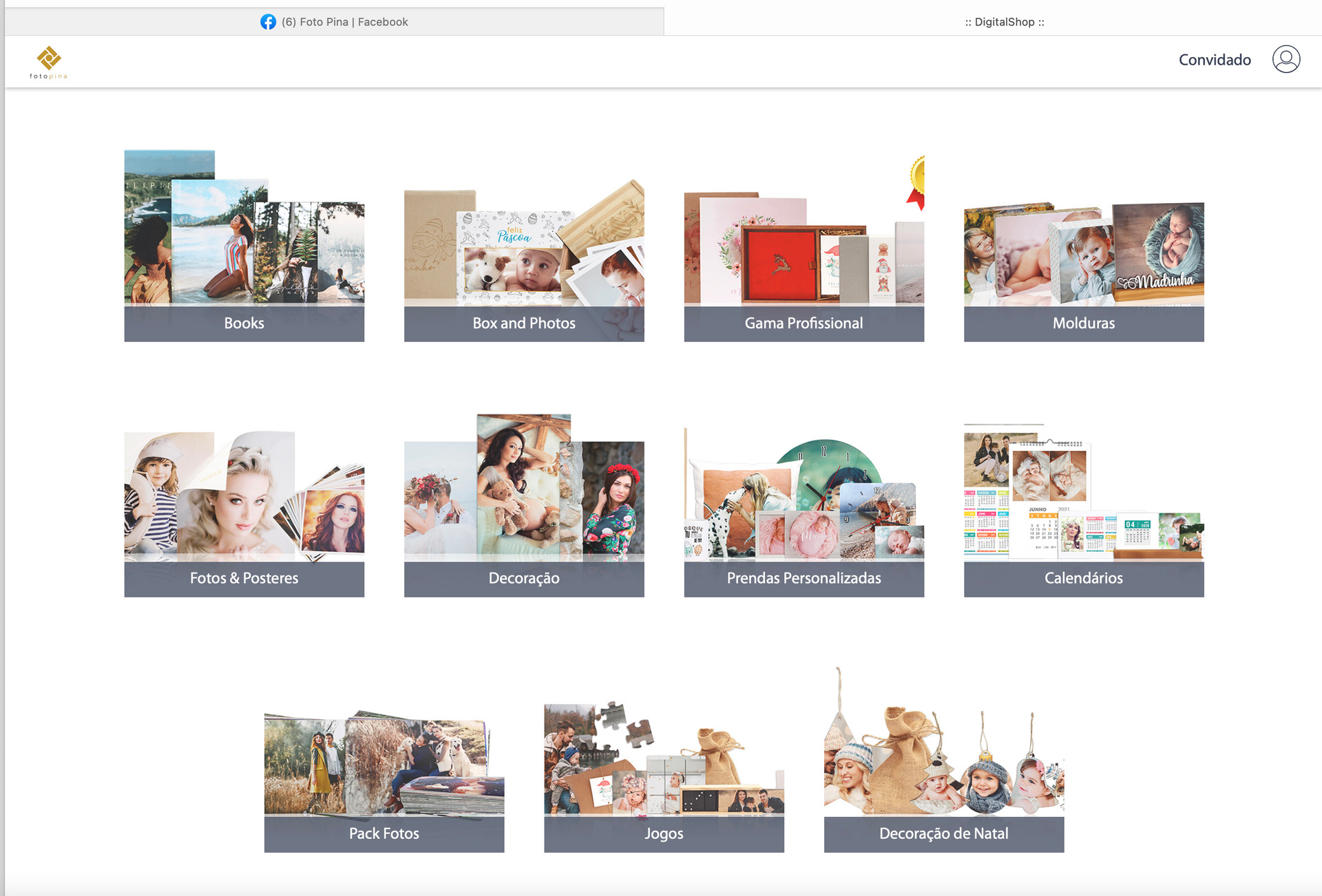Open the Molduras category label
This screenshot has width=1322, height=896.
coord(1083,323)
